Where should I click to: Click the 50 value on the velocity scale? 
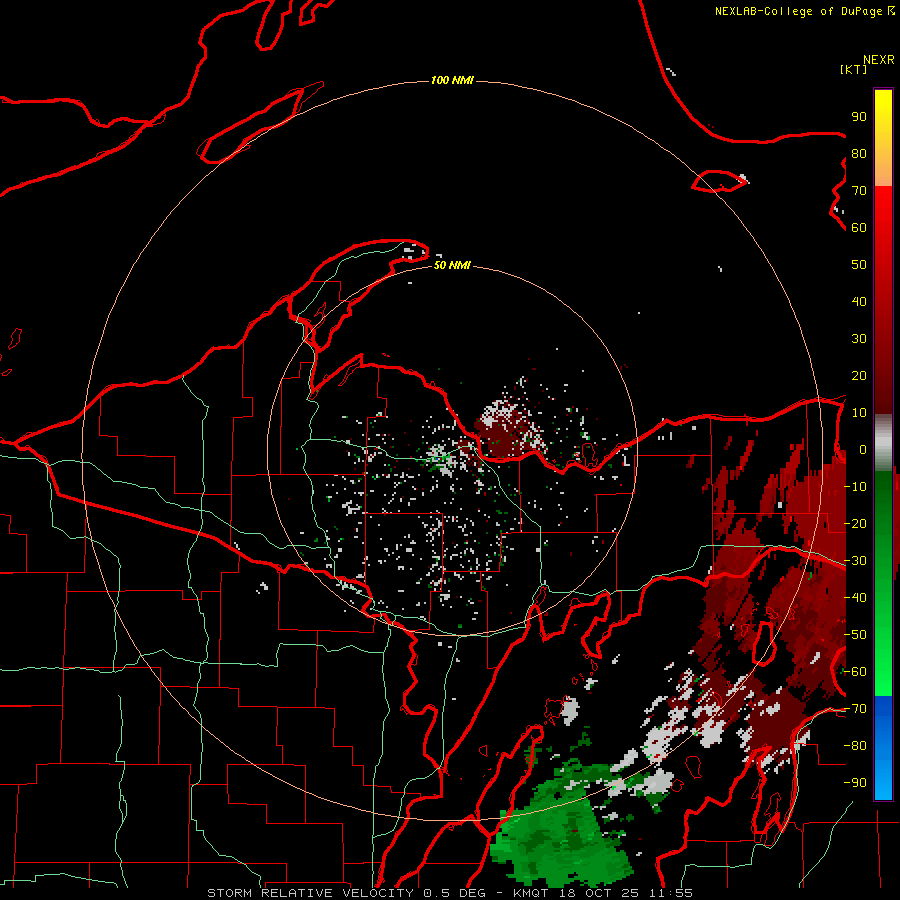tap(859, 265)
